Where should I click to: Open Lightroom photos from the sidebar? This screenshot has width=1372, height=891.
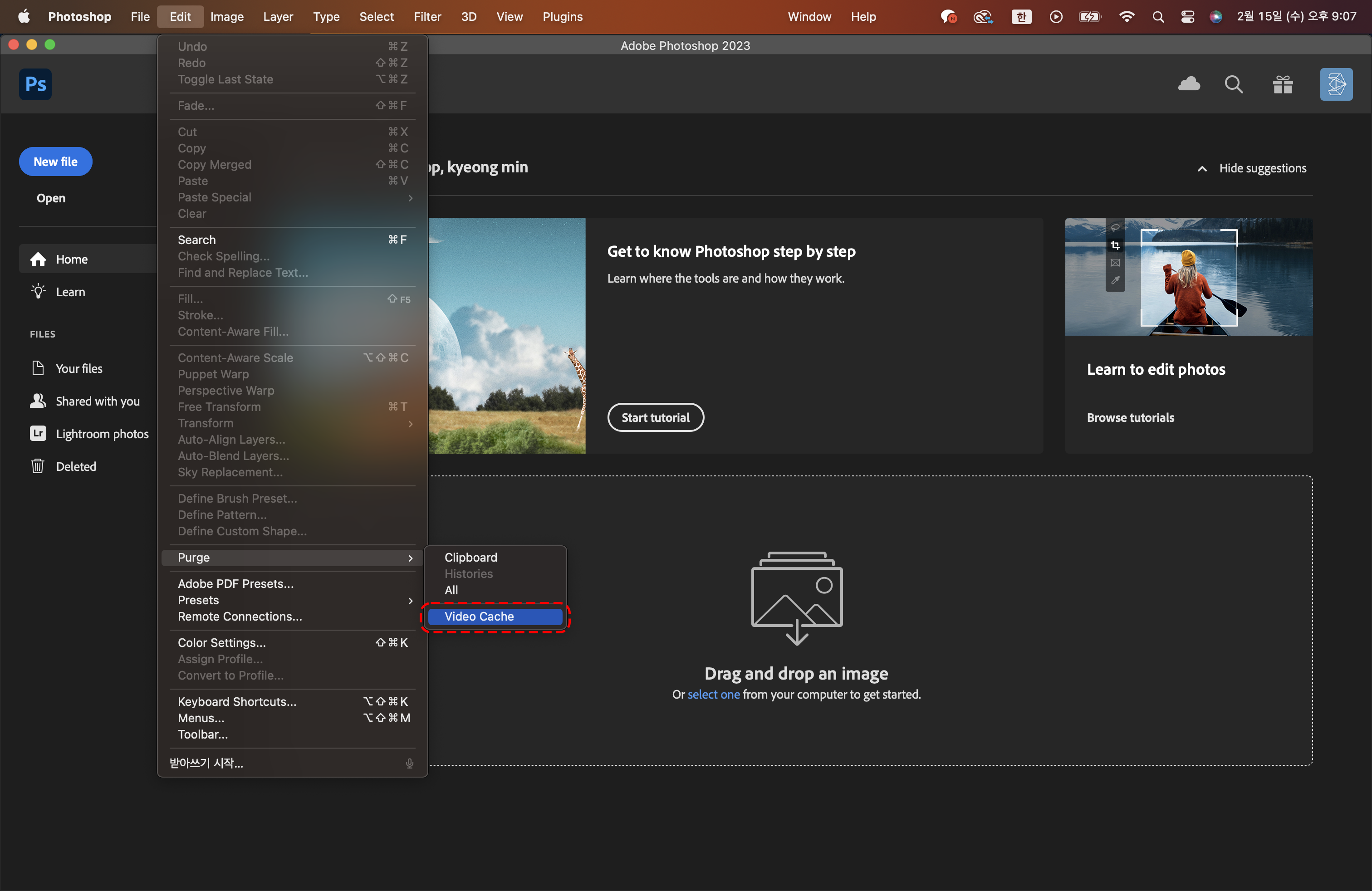(x=102, y=433)
